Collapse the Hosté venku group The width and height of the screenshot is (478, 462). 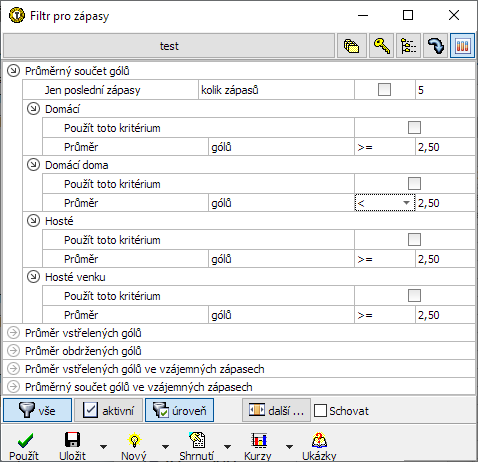[x=33, y=277]
